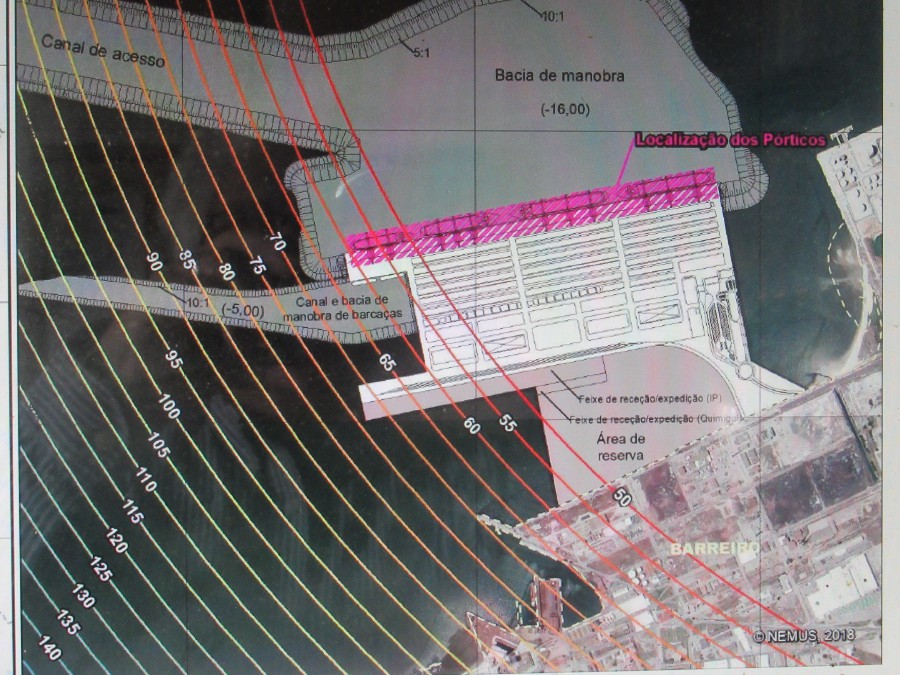The height and width of the screenshot is (675, 900).
Task: Click 'Feixe de receção/expedição (IP)' label
Action: click(650, 398)
